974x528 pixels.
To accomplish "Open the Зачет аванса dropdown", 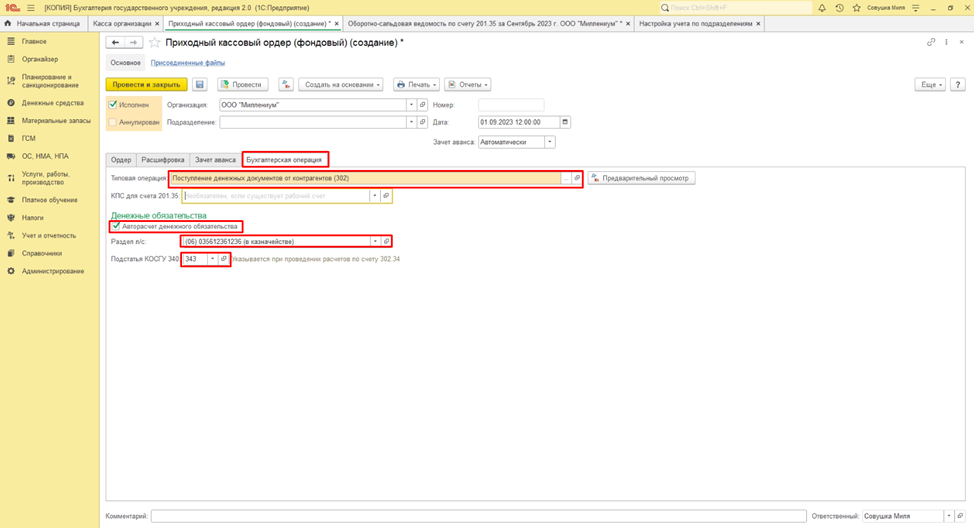I will 550,142.
